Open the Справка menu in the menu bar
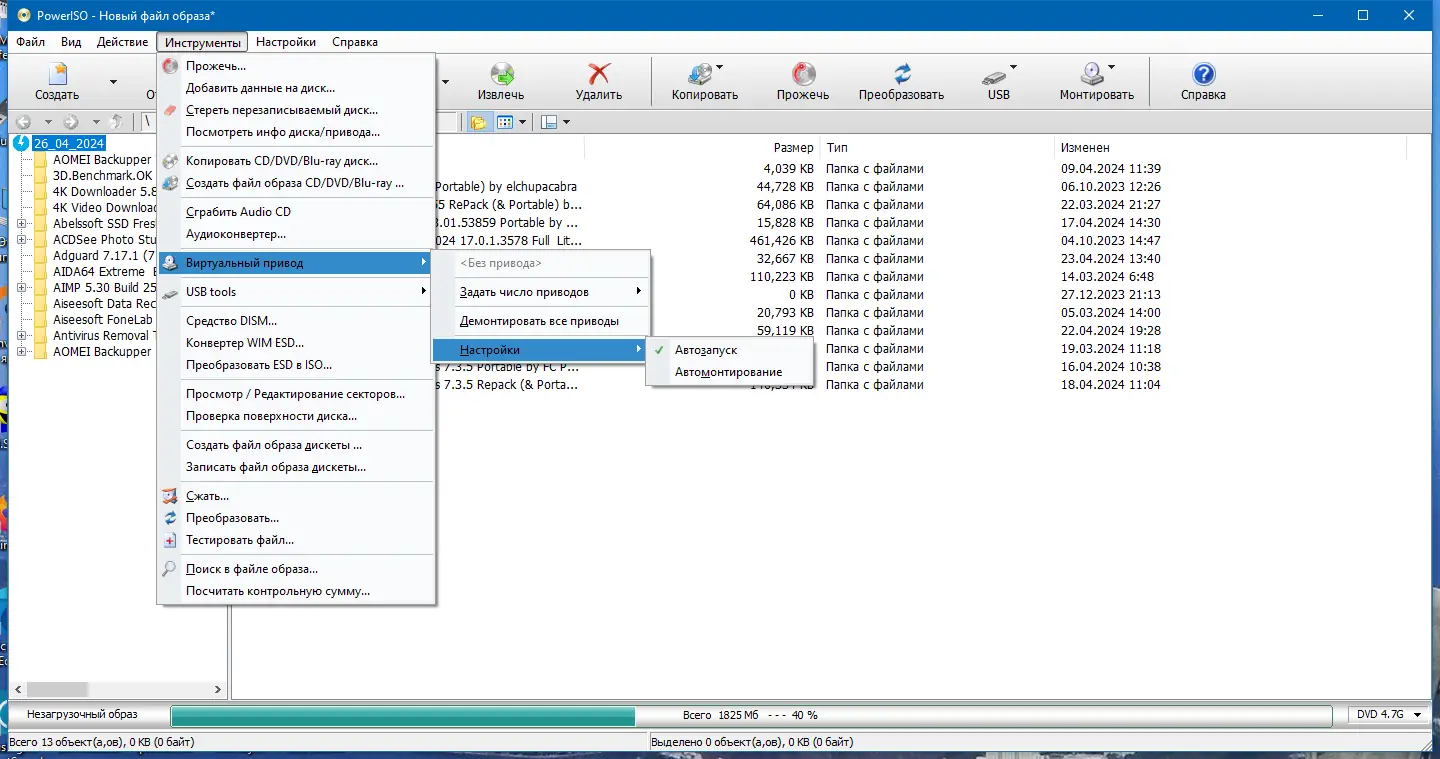 (x=355, y=42)
